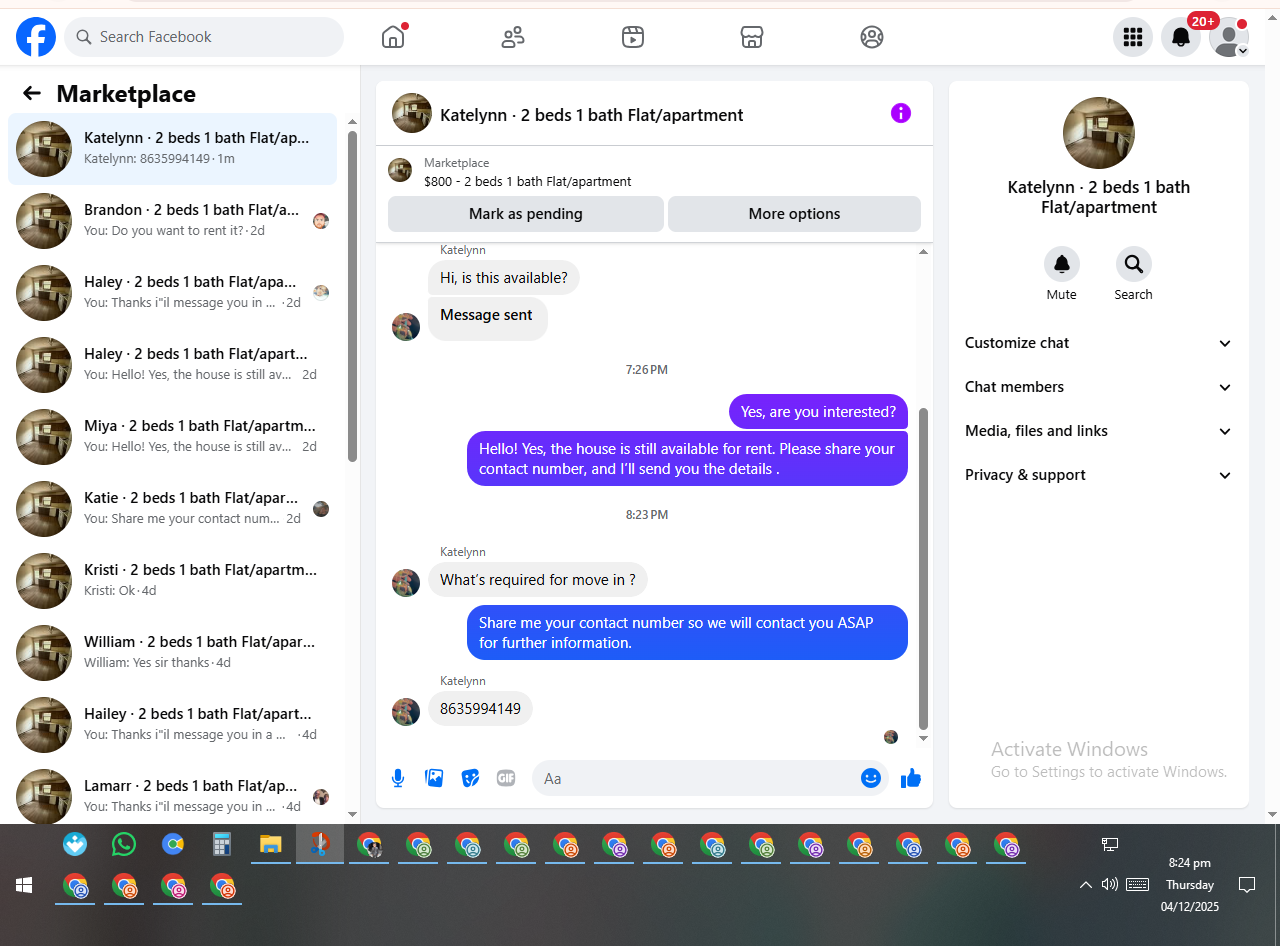Expand the Privacy & support section

click(x=1098, y=475)
